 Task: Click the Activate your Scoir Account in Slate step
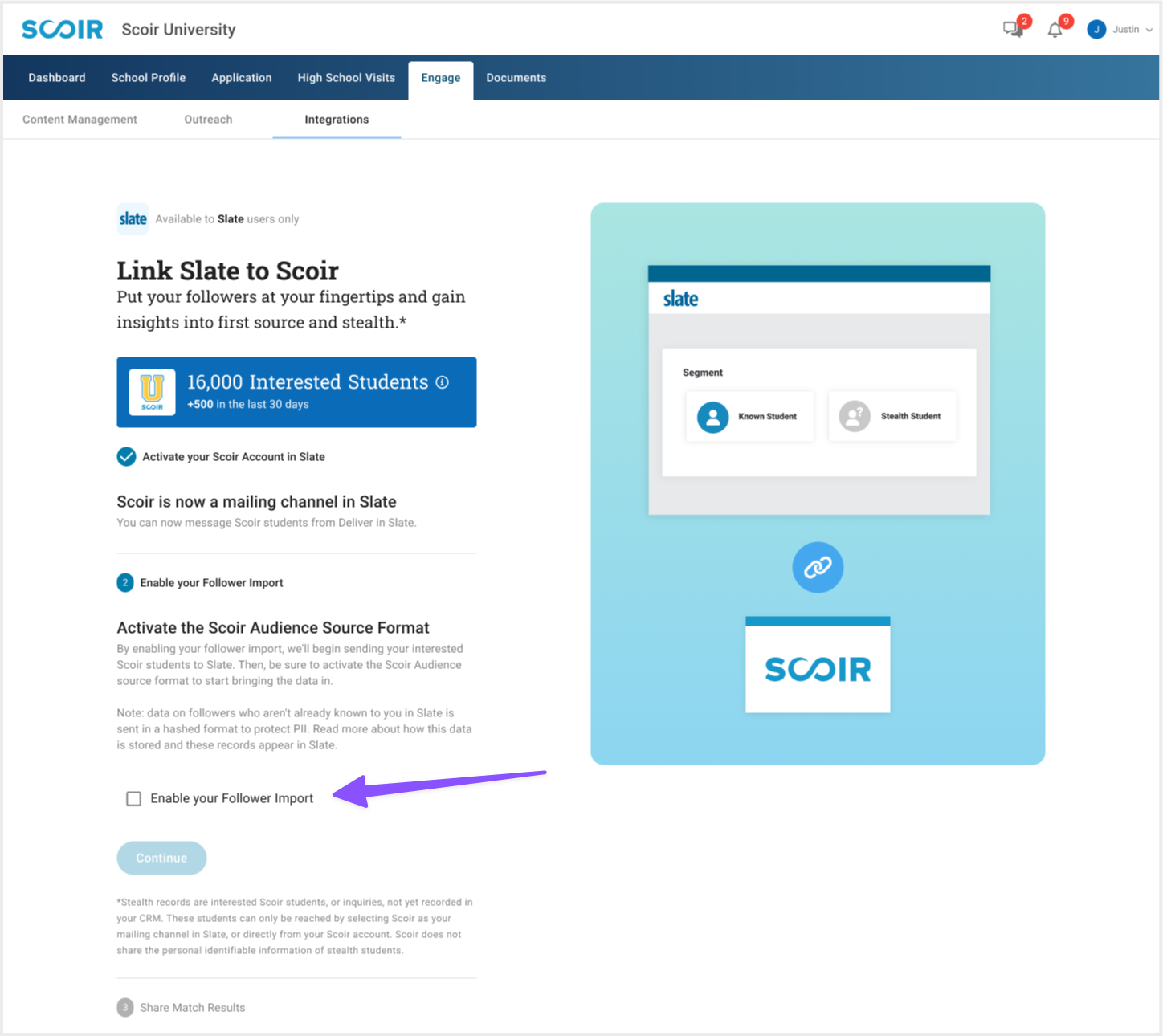234,457
